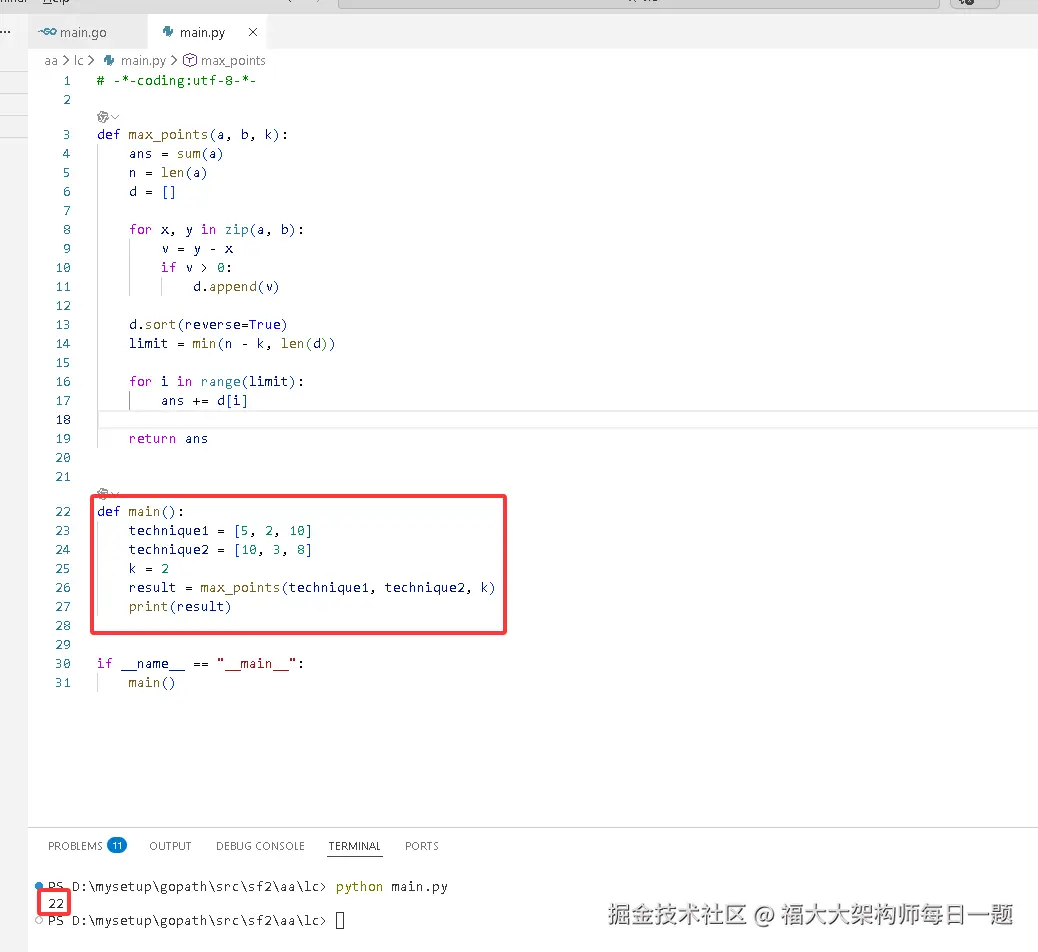Open the DEBUG CONSOLE panel tab
Image resolution: width=1038 pixels, height=952 pixels.
260,846
